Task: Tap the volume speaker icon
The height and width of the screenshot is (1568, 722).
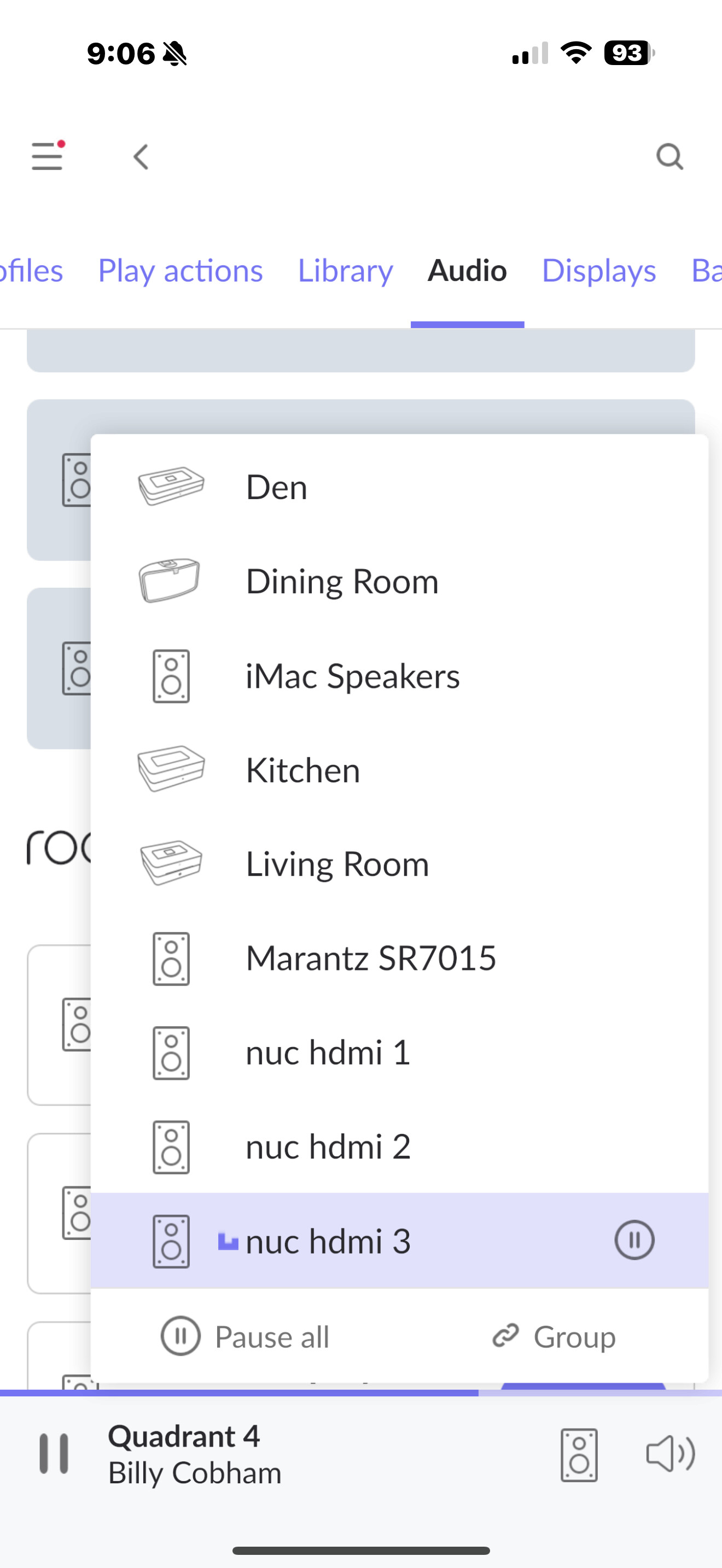Action: pyautogui.click(x=670, y=1454)
